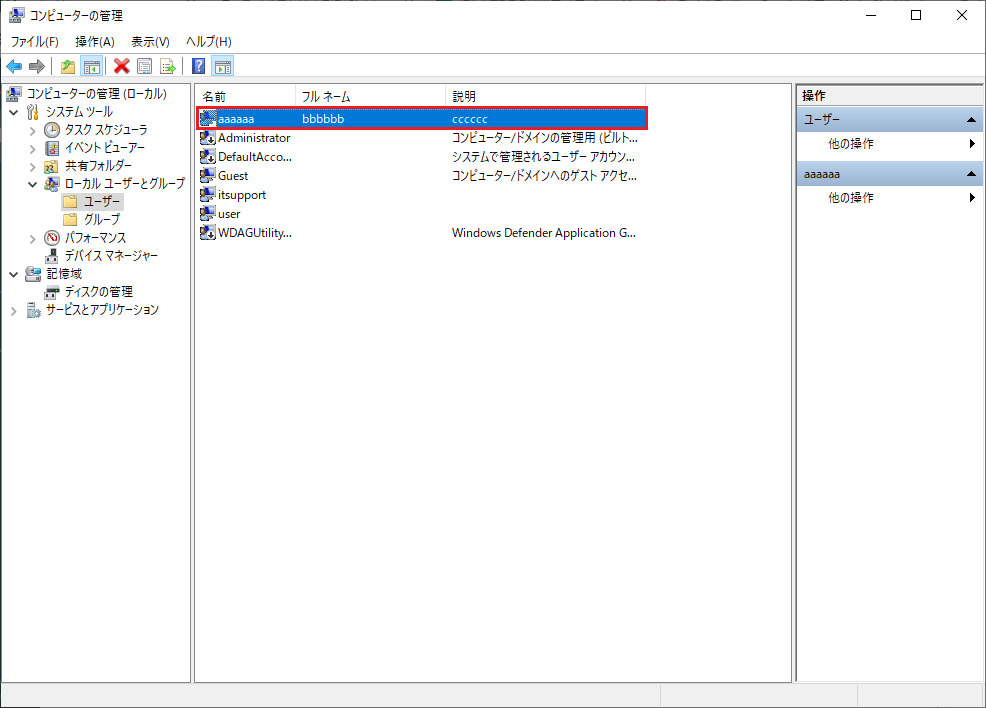This screenshot has height=708, width=986.
Task: Select the グループ folder in tree
Action: (101, 219)
